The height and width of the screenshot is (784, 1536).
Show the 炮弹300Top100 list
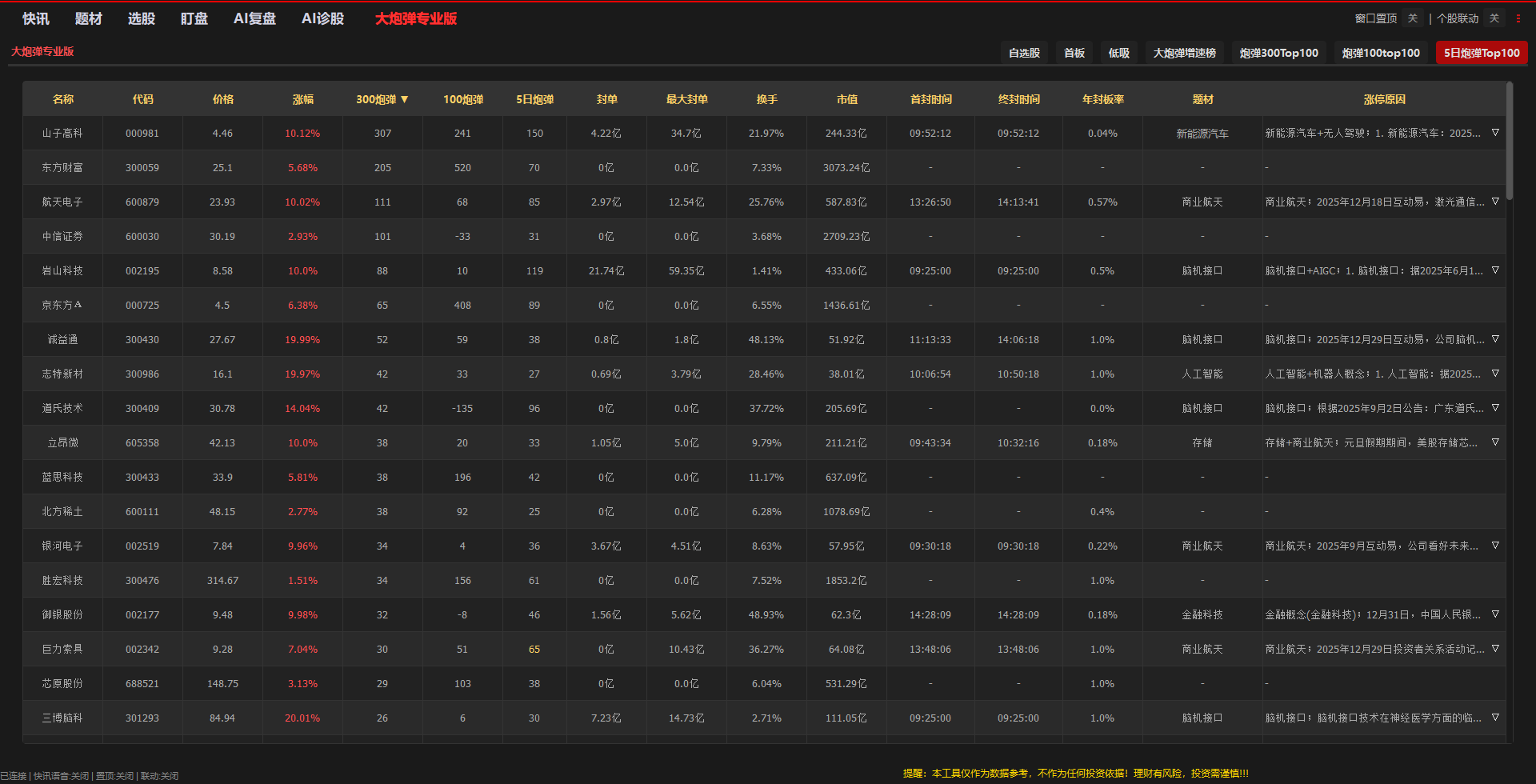click(1278, 53)
